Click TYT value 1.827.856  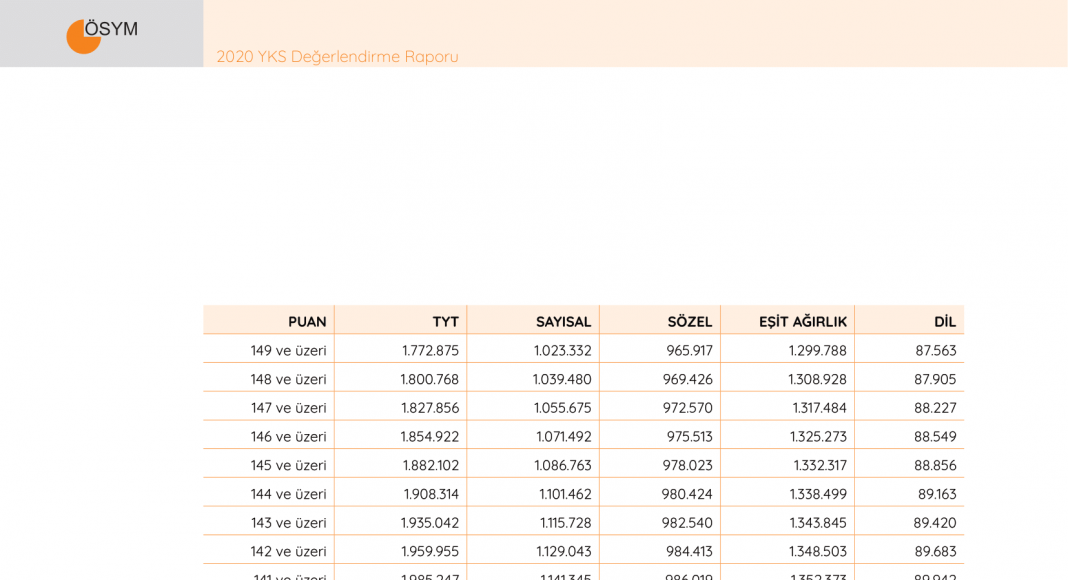(430, 408)
